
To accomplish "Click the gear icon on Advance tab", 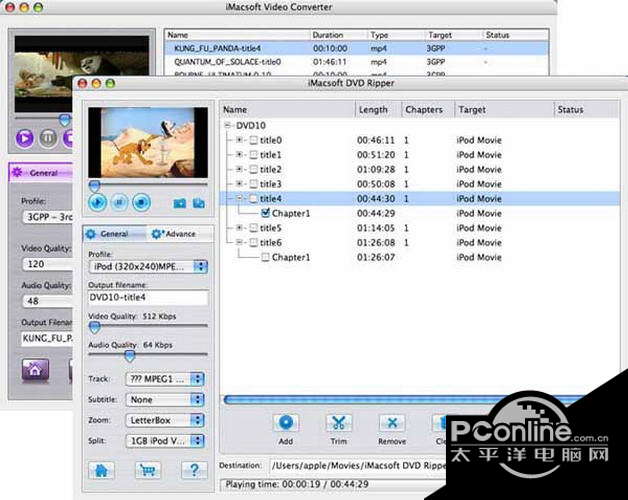I will [156, 234].
